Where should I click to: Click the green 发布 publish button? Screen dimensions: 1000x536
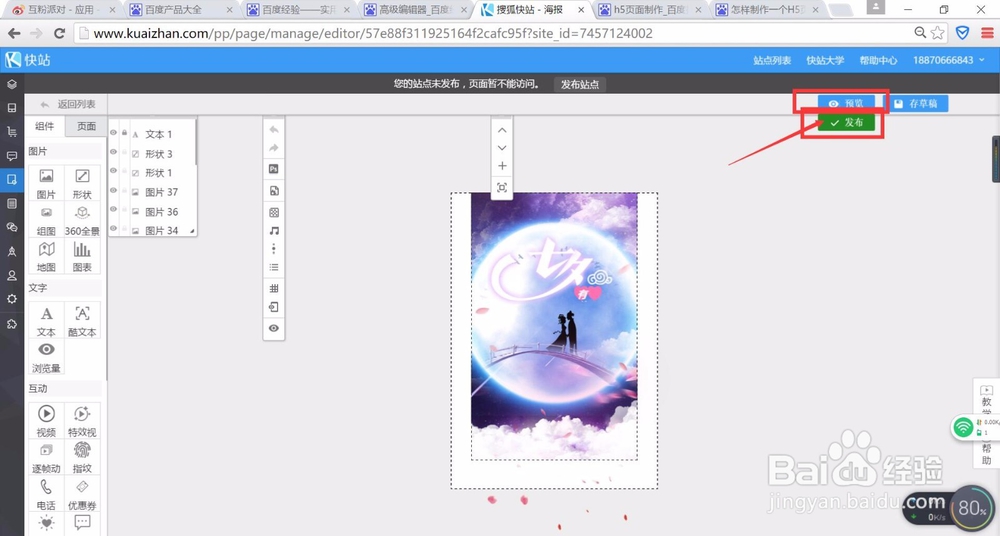(846, 123)
